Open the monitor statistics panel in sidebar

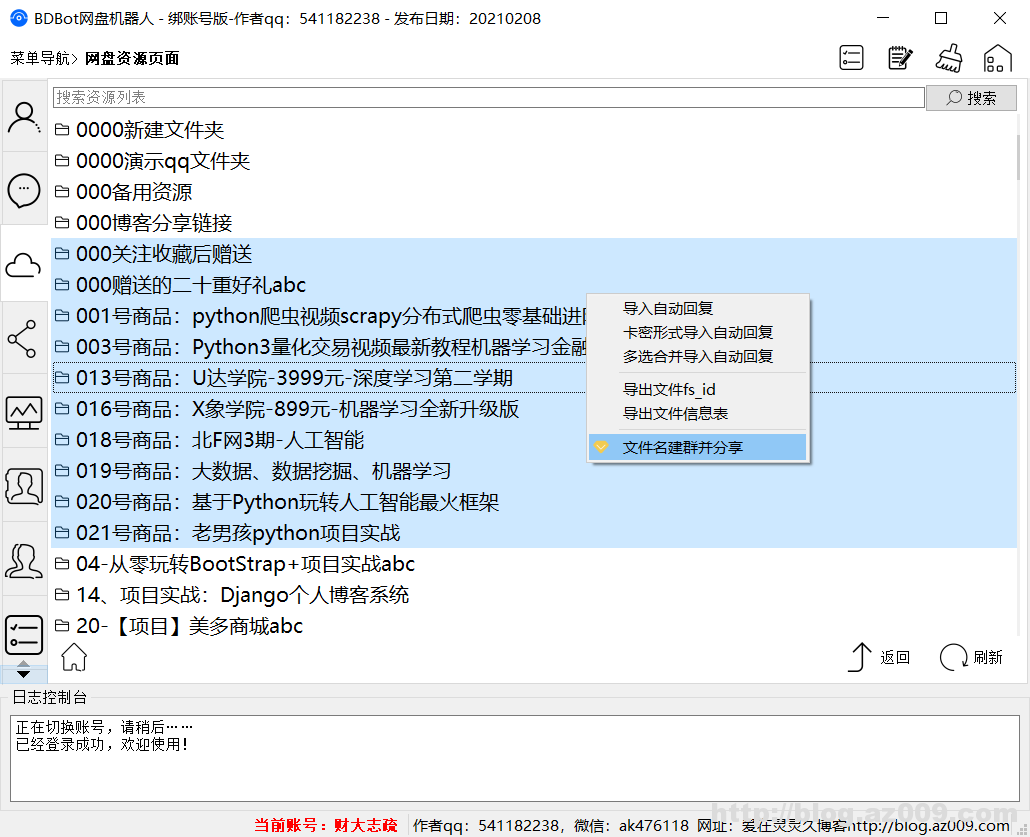pyautogui.click(x=24, y=412)
